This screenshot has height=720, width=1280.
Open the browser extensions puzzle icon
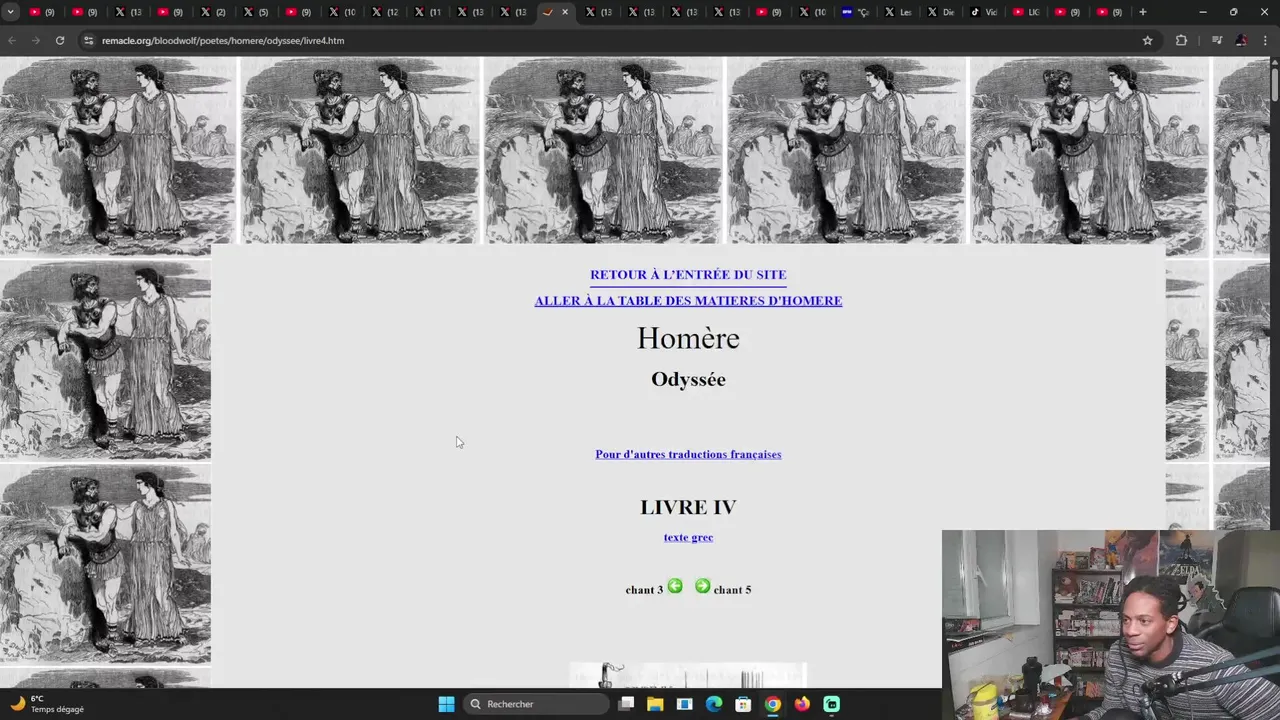pyautogui.click(x=1181, y=40)
